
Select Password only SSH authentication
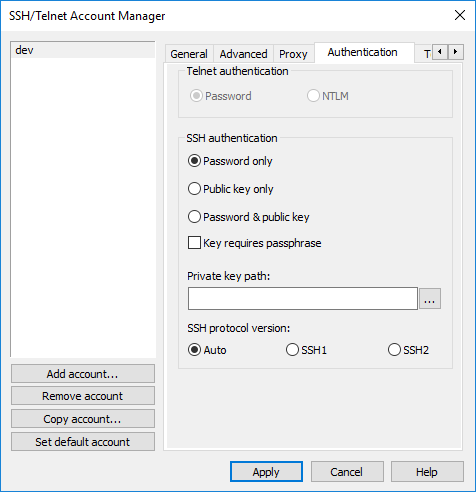pyautogui.click(x=230, y=161)
